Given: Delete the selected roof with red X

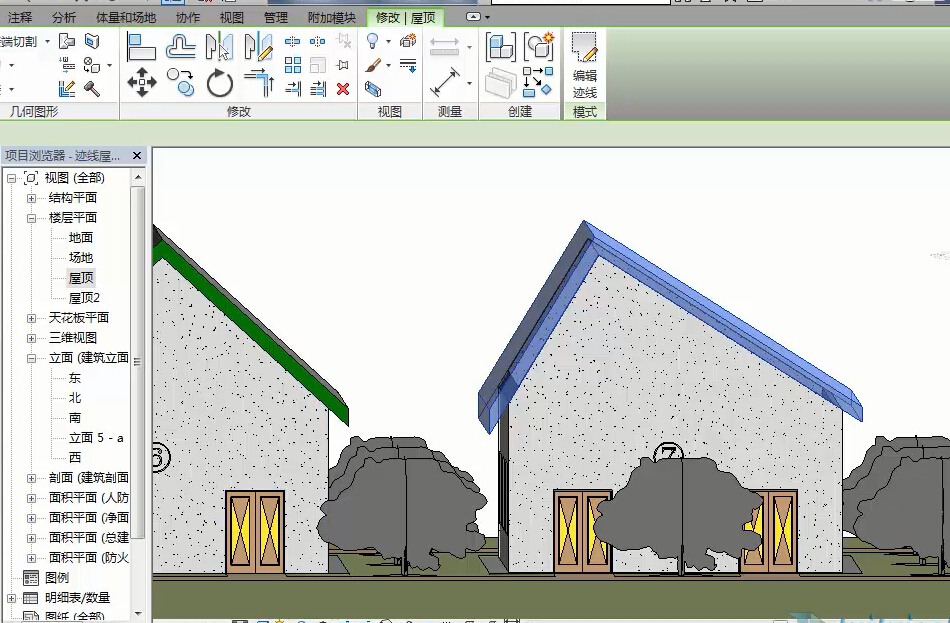Looking at the screenshot, I should [x=343, y=89].
